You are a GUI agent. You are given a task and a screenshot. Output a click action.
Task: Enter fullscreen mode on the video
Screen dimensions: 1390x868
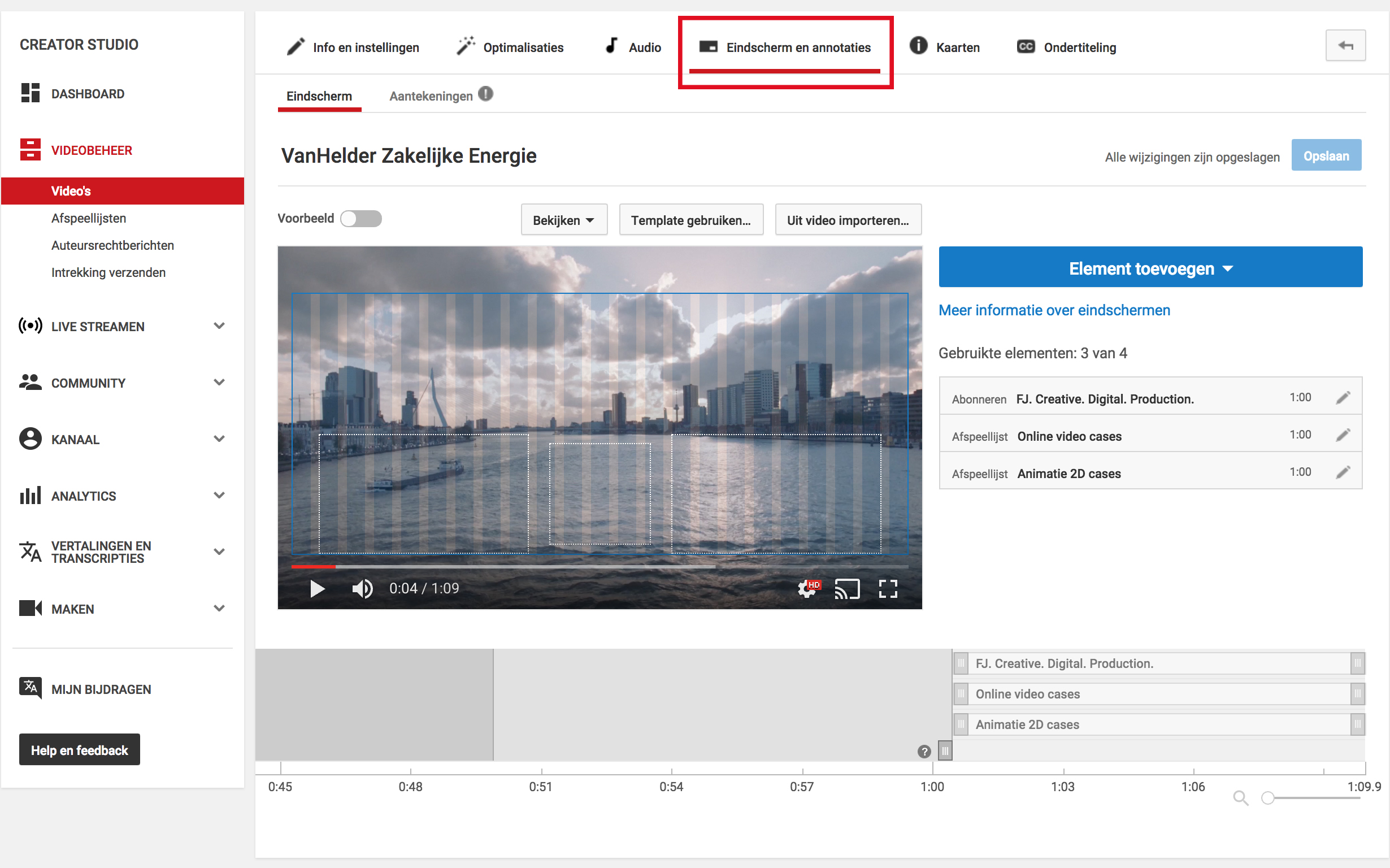tap(888, 588)
